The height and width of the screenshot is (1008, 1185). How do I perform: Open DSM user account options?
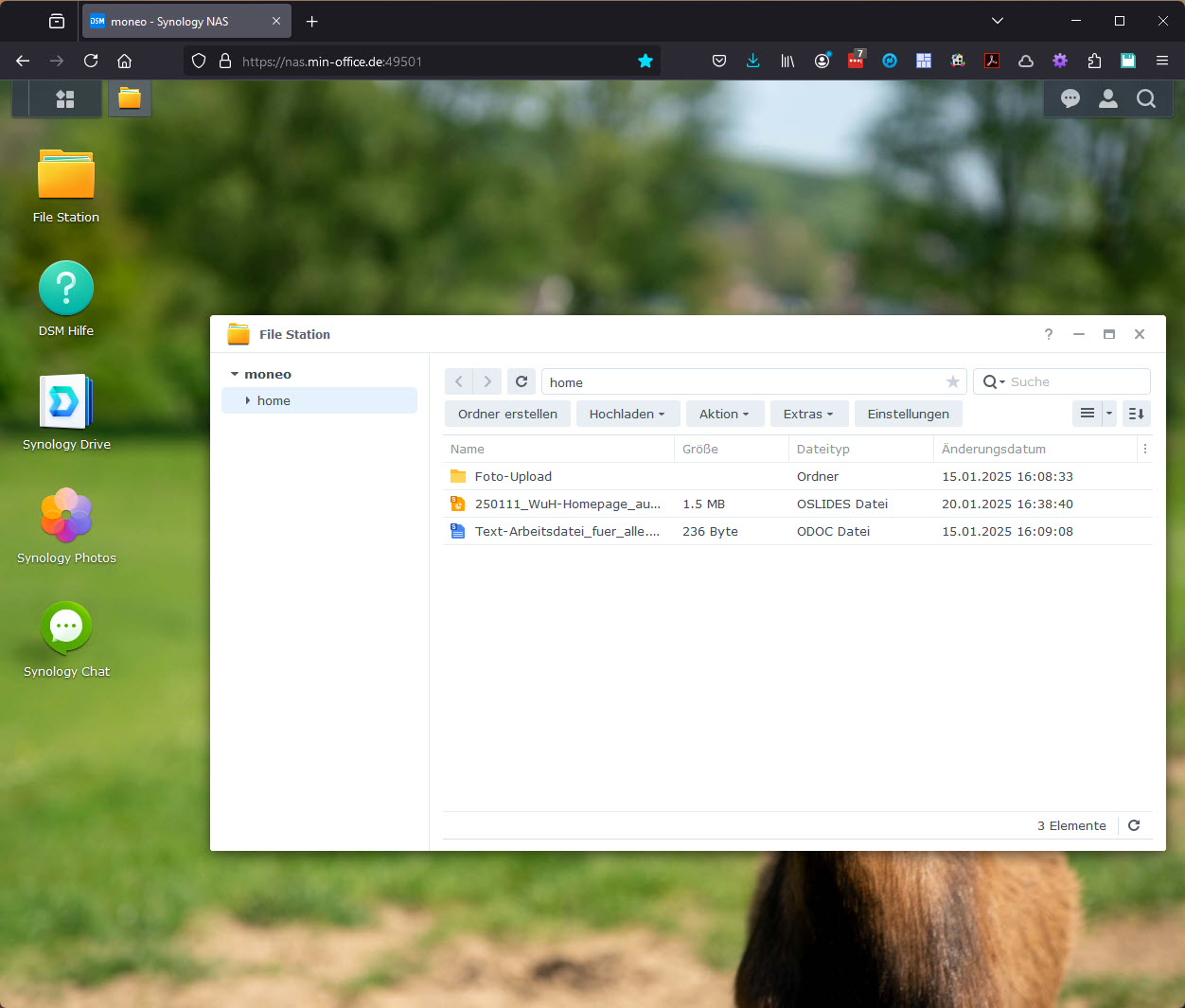coord(1108,98)
